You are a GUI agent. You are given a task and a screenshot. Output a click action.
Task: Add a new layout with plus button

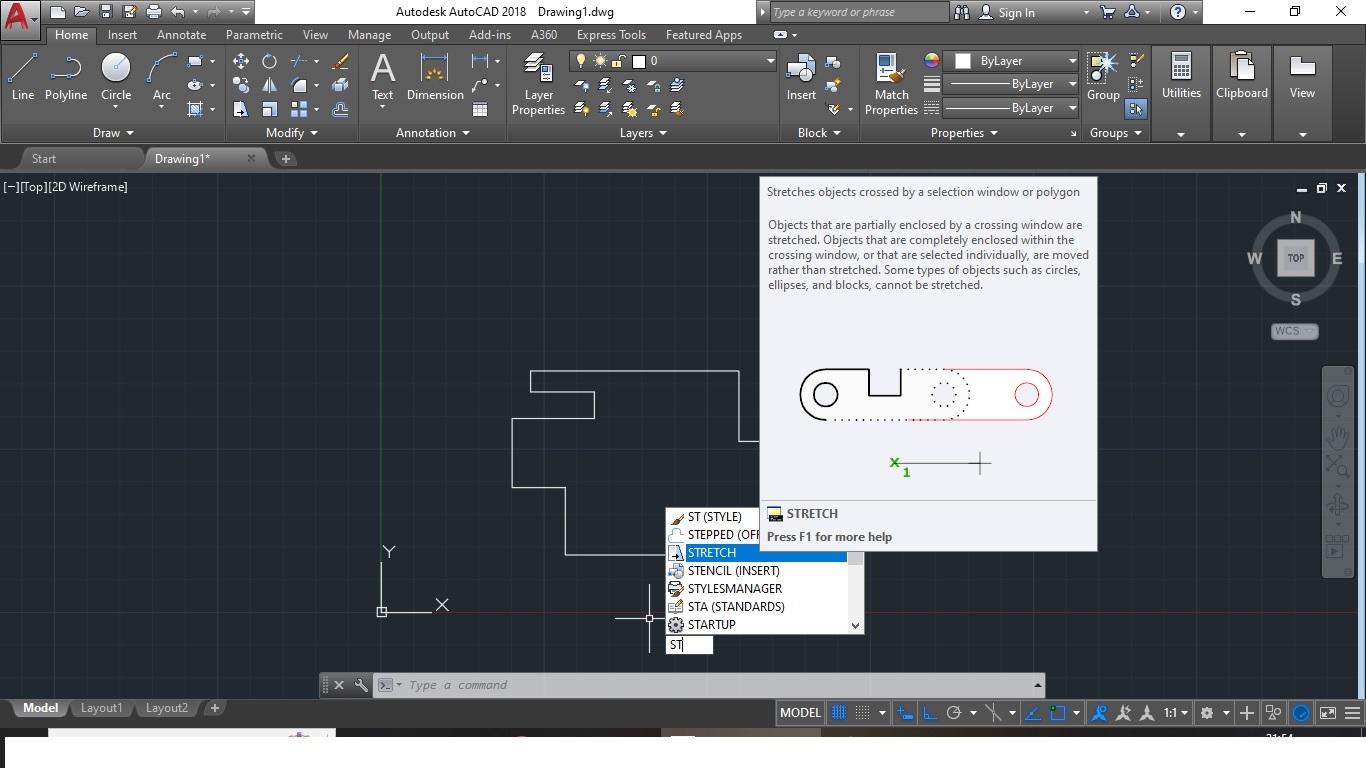pos(214,708)
